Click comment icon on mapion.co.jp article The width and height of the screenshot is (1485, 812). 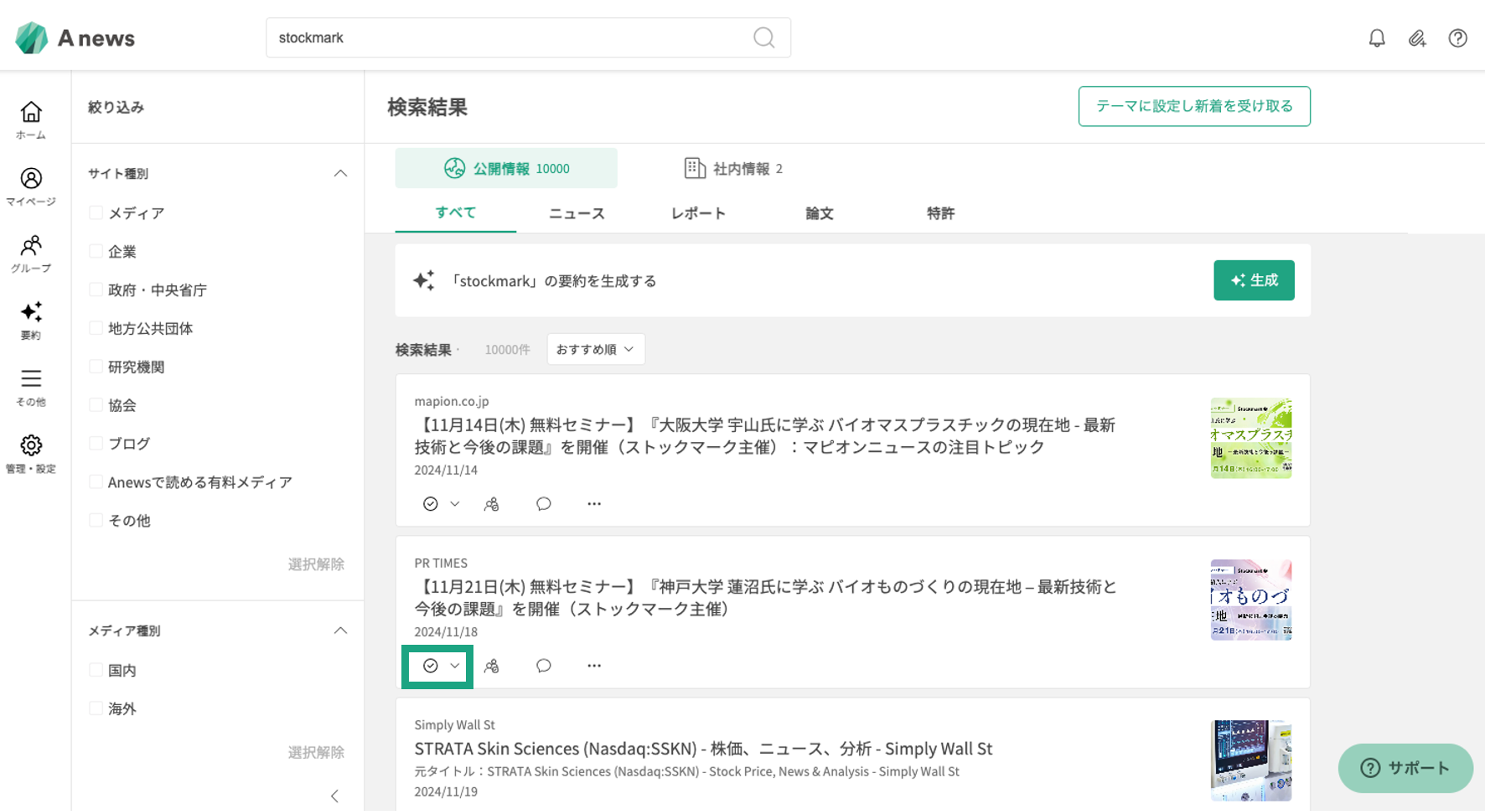(x=543, y=504)
